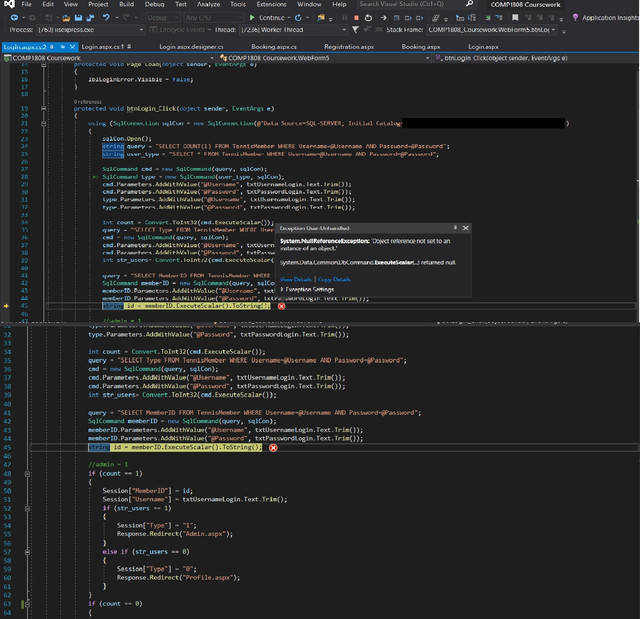This screenshot has height=619, width=640.
Task: Open the Extensions menu
Action: click(x=271, y=4)
